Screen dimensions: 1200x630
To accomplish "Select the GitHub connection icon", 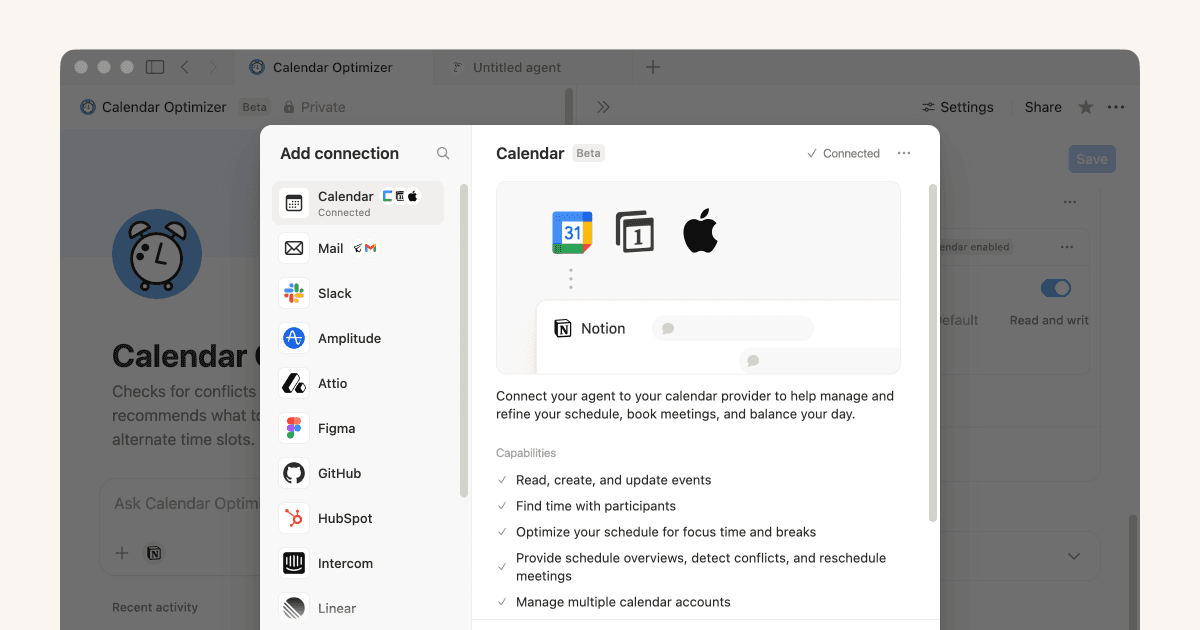I will [x=294, y=473].
